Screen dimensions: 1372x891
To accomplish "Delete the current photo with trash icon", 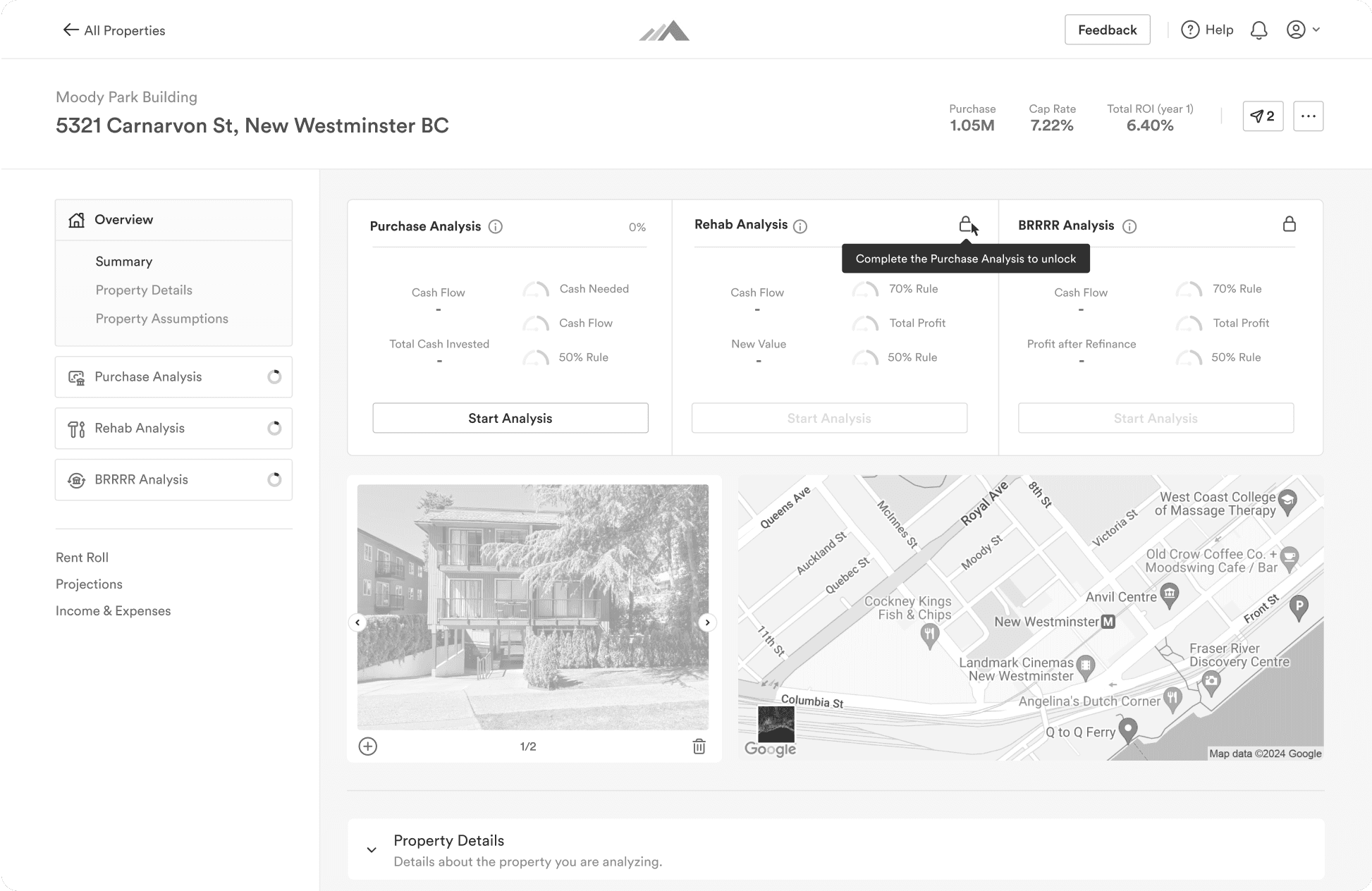I will [x=699, y=746].
